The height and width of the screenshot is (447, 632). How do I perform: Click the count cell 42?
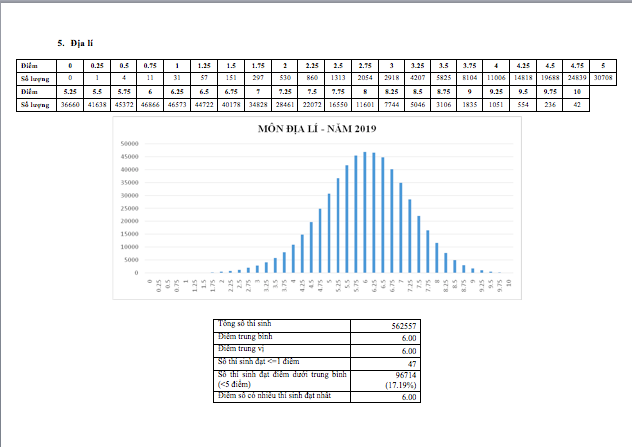tap(577, 105)
